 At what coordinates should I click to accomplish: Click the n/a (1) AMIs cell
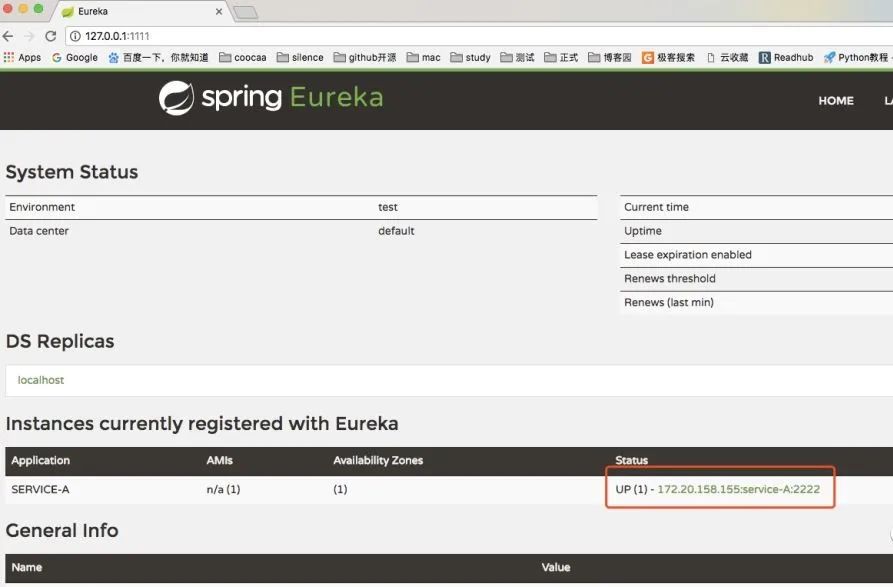223,489
